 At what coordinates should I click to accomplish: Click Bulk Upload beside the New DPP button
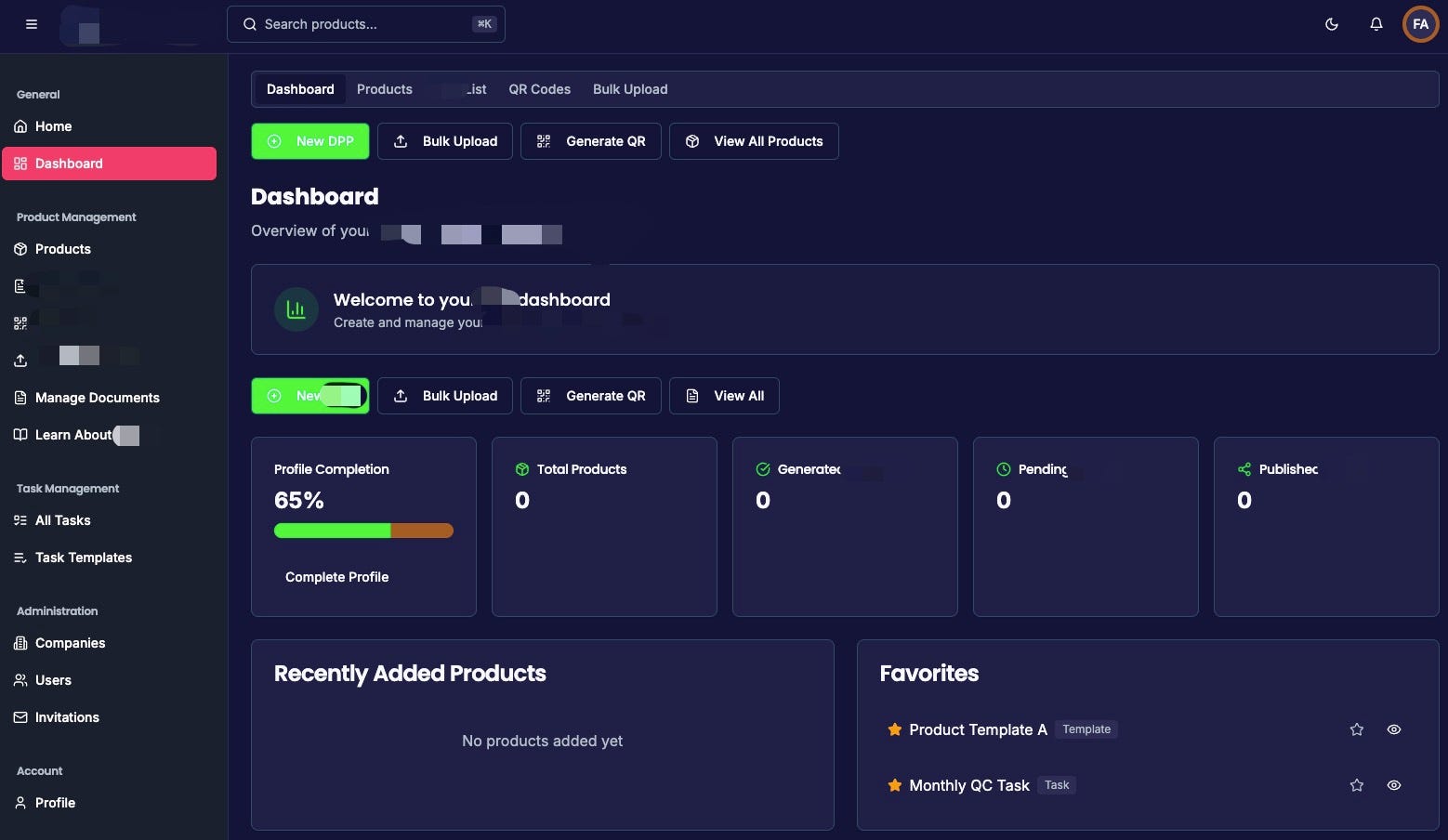click(x=445, y=141)
